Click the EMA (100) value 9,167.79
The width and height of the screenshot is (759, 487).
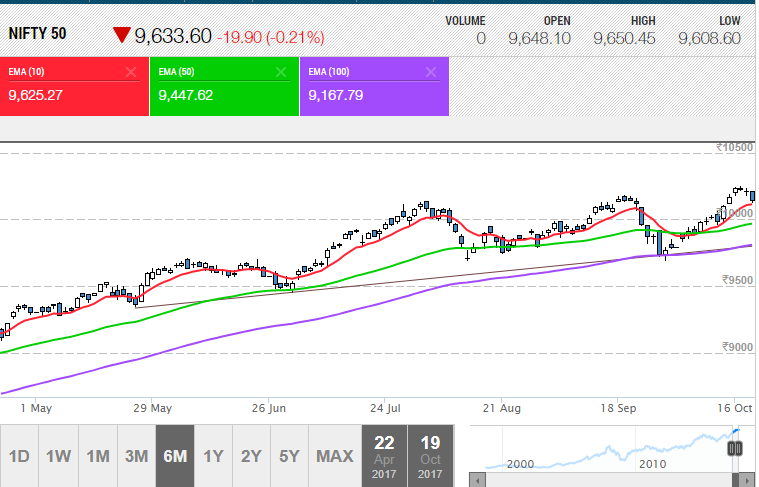(335, 95)
